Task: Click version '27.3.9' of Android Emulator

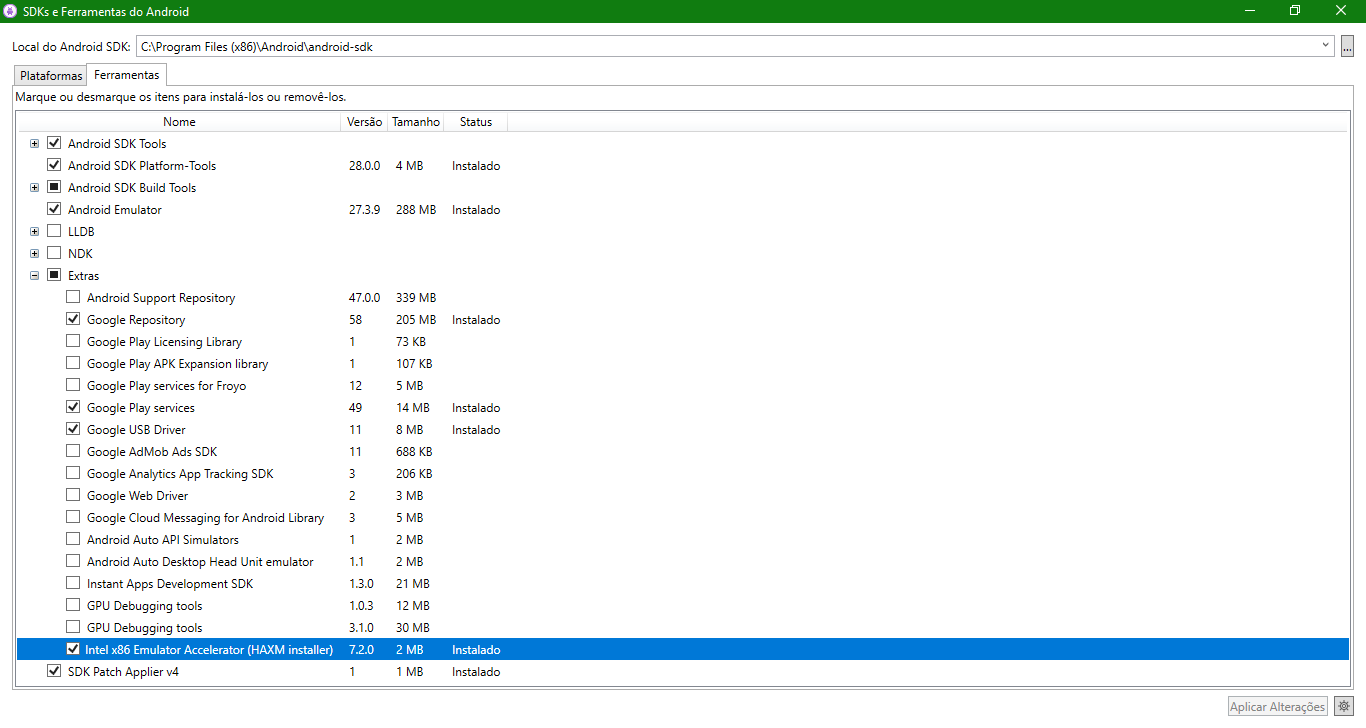Action: (364, 210)
